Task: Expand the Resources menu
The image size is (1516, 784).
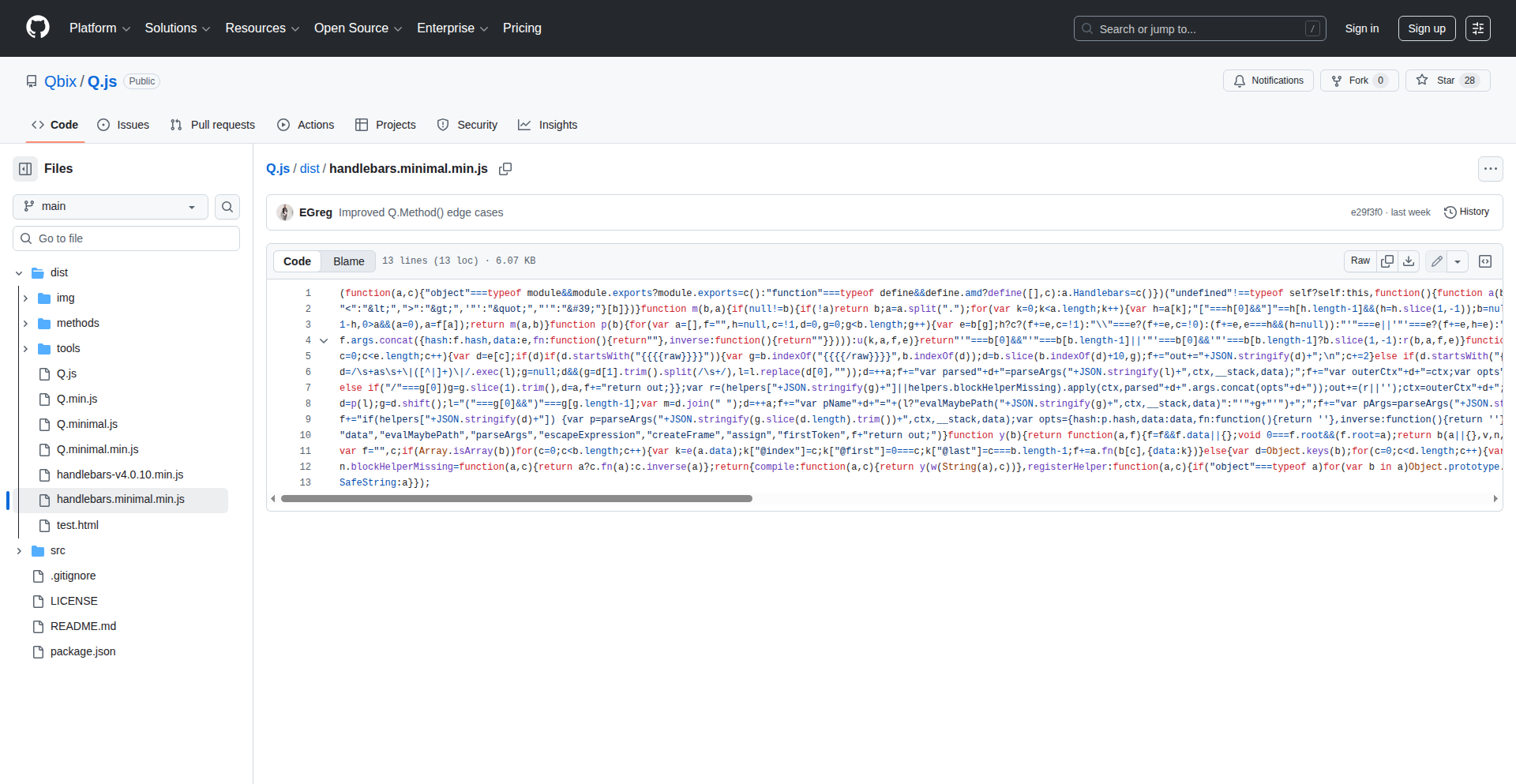Action: point(262,28)
